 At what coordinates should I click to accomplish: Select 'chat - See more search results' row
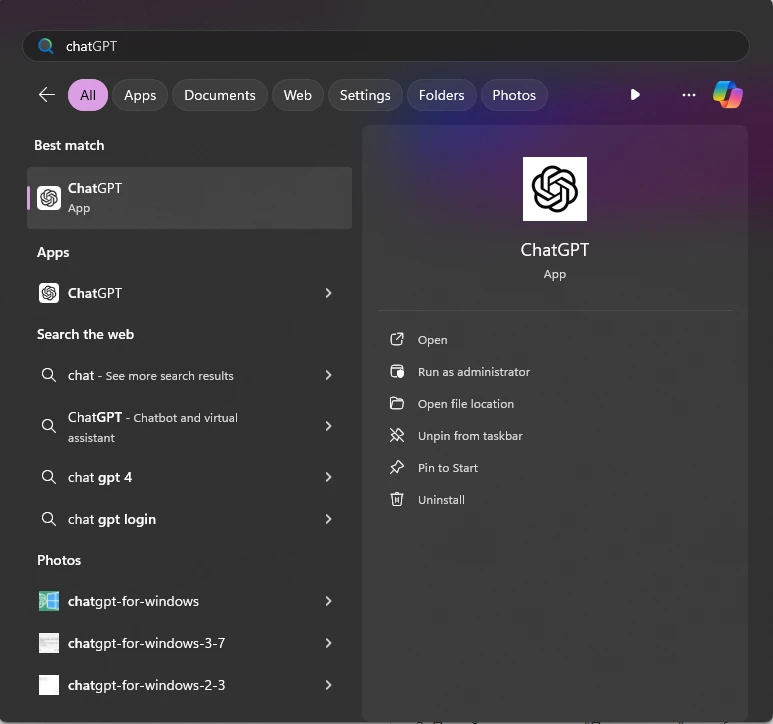[x=189, y=375]
